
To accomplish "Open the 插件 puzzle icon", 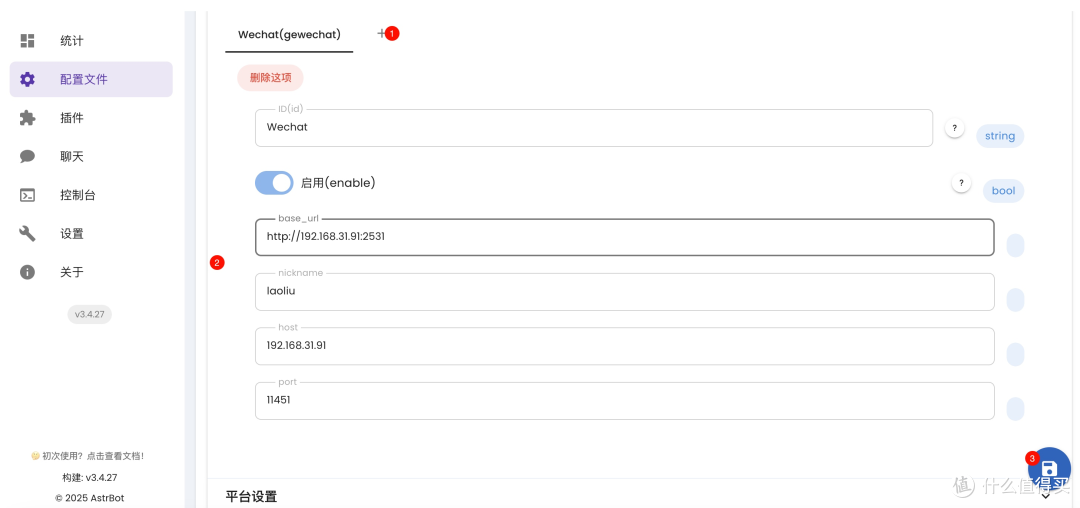I will [x=28, y=118].
